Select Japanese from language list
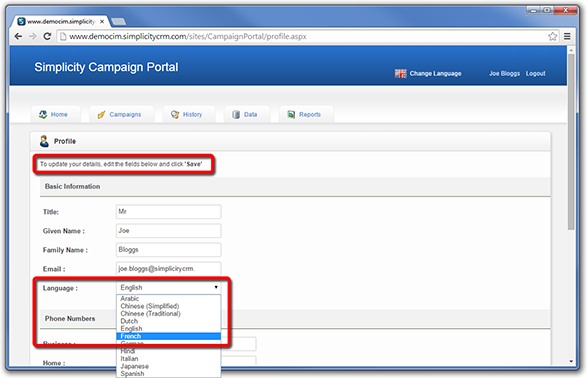 168,366
